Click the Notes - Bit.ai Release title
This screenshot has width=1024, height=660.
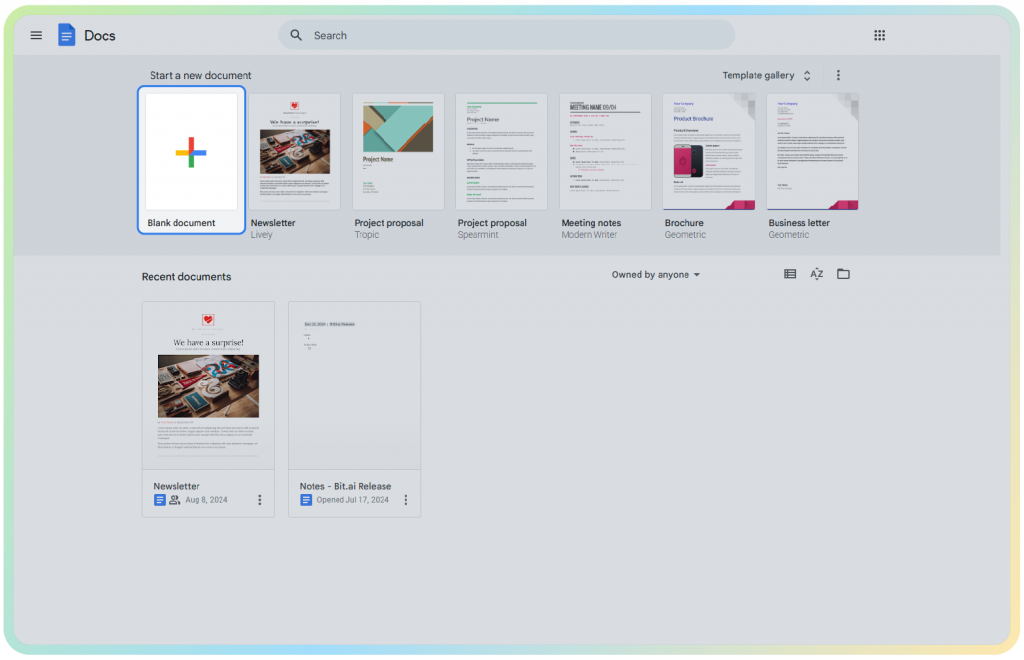345,486
